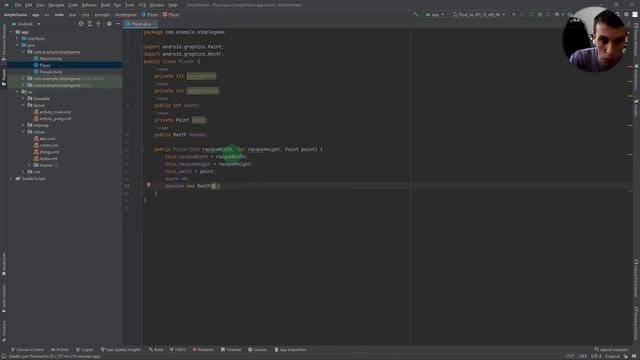Viewport: 640px width, 360px height.
Task: Open the View menu
Action: tap(40, 5)
